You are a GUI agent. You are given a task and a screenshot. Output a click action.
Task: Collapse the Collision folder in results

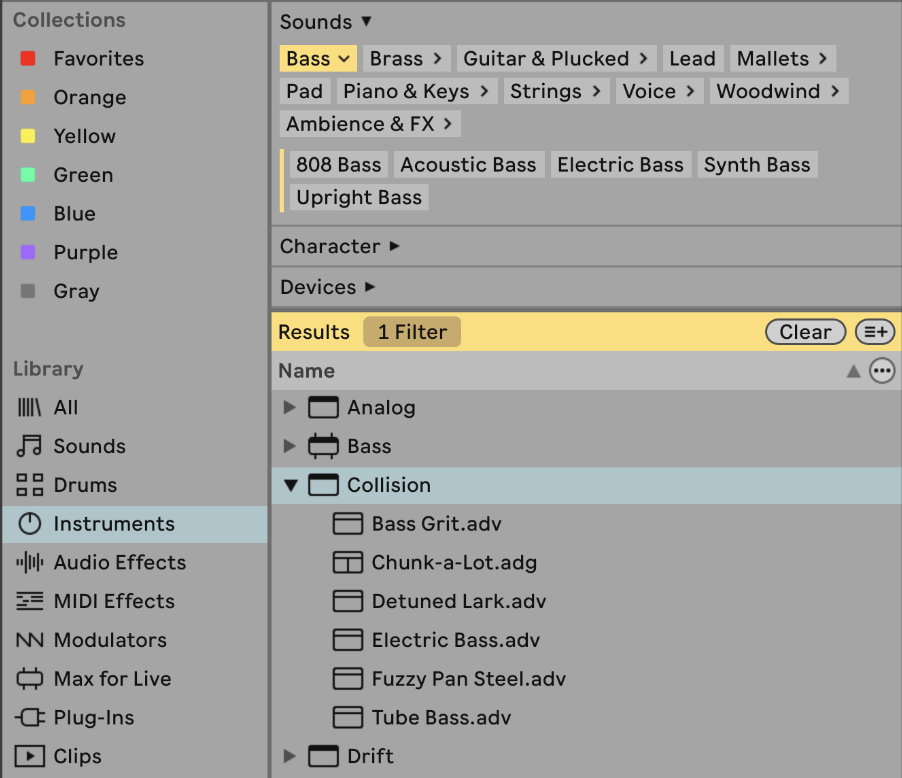tap(291, 486)
